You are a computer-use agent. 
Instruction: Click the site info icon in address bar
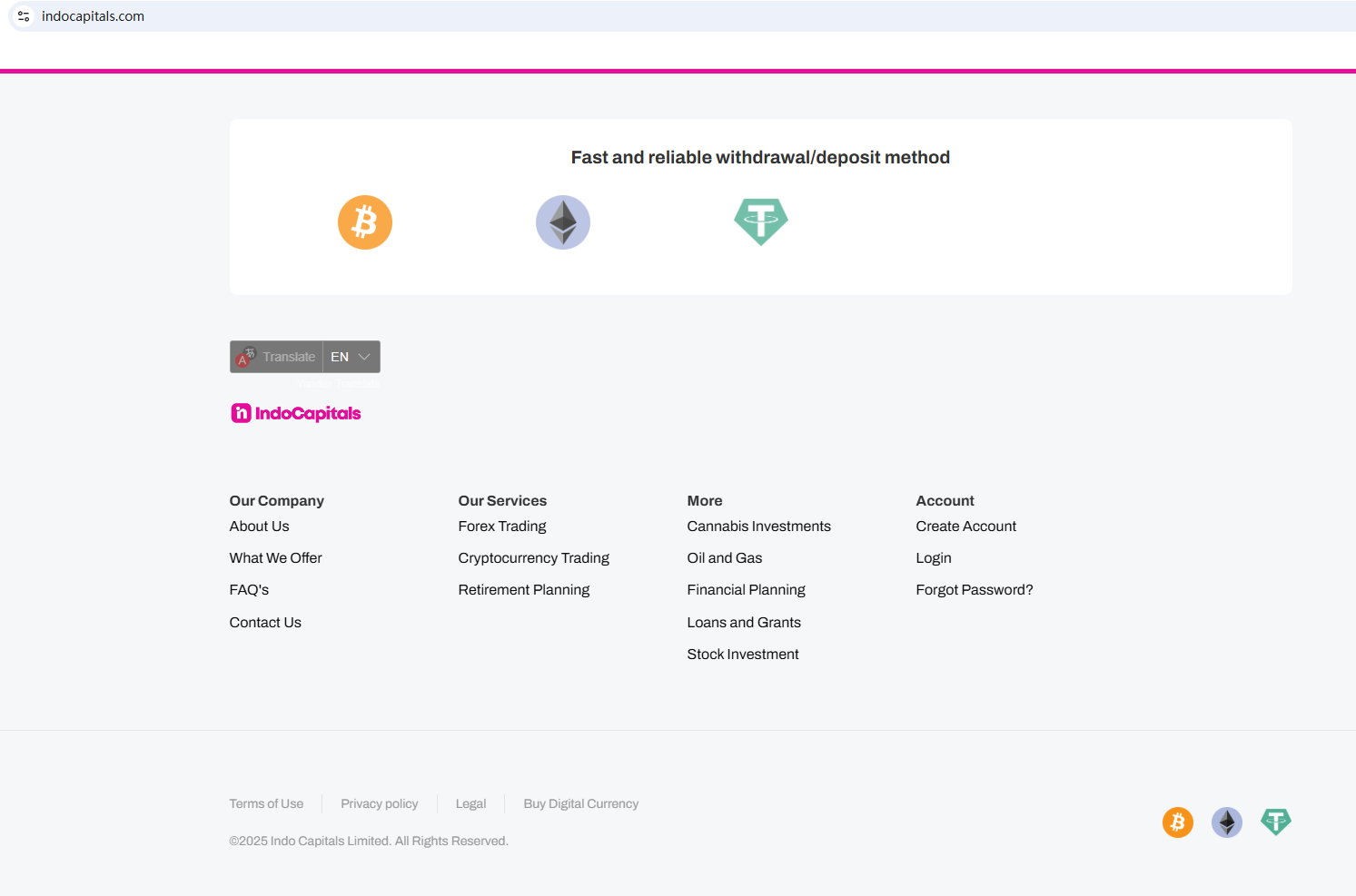coord(24,16)
